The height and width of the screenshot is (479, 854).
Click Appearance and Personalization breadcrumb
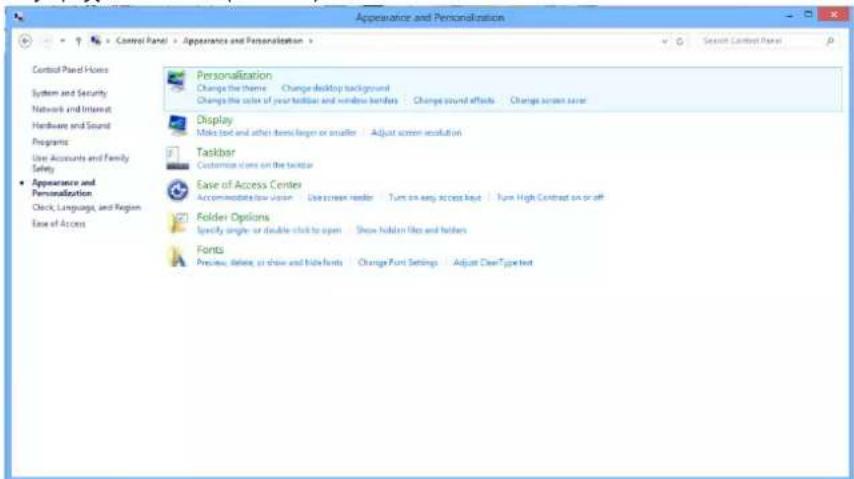point(243,41)
